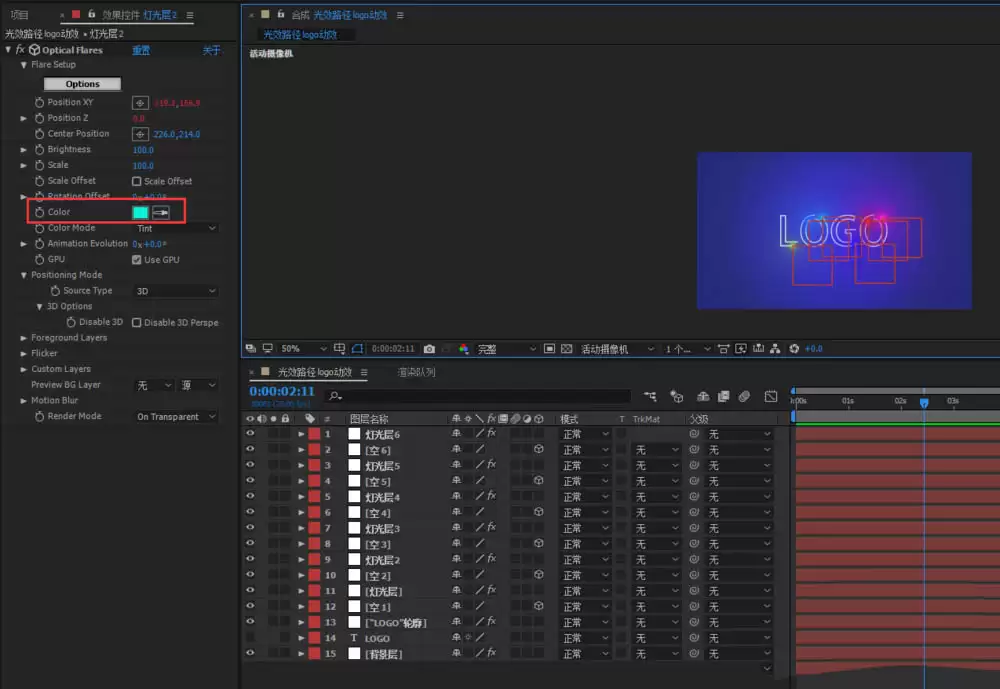Screen dimensions: 1000x689
Task: Click the Region of Interest icon
Action: pyautogui.click(x=549, y=349)
